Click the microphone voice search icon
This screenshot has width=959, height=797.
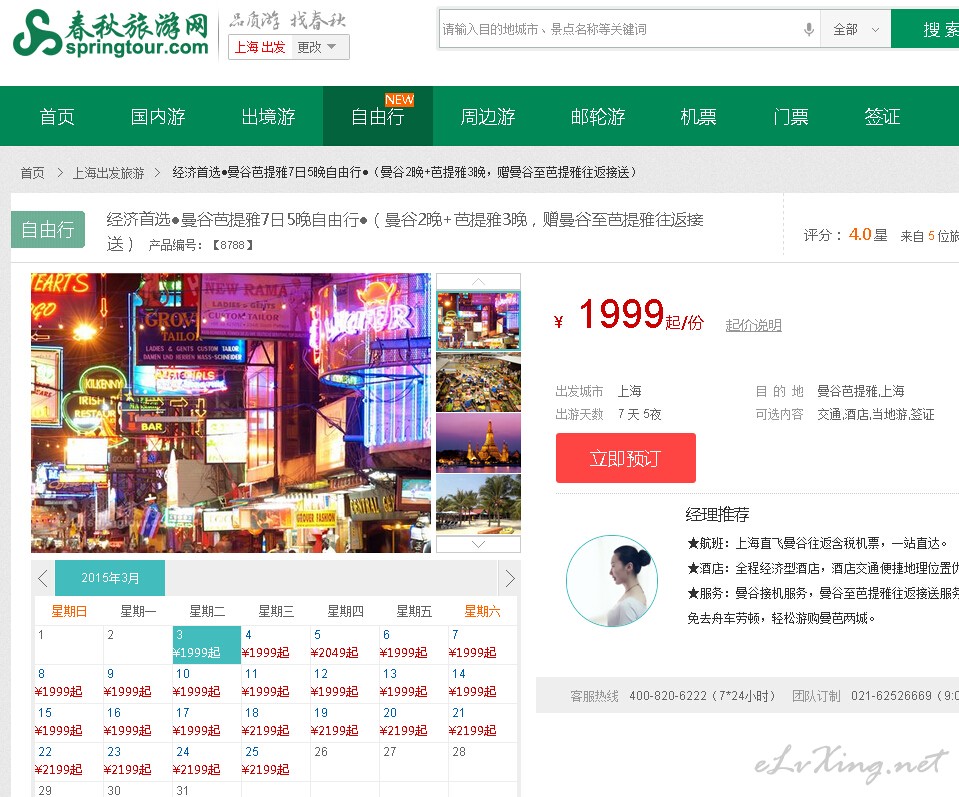point(808,30)
